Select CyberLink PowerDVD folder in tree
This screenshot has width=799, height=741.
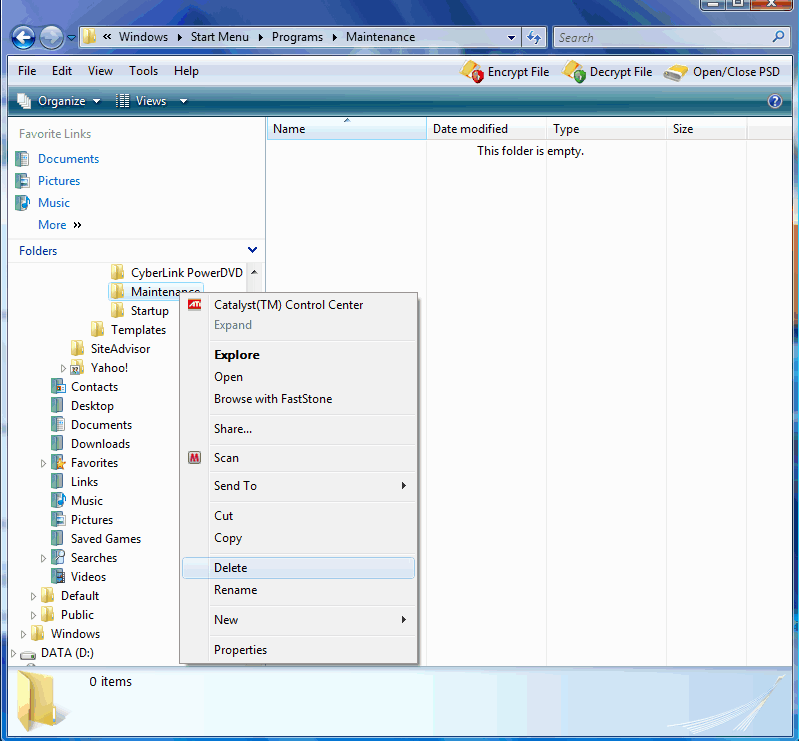[187, 273]
